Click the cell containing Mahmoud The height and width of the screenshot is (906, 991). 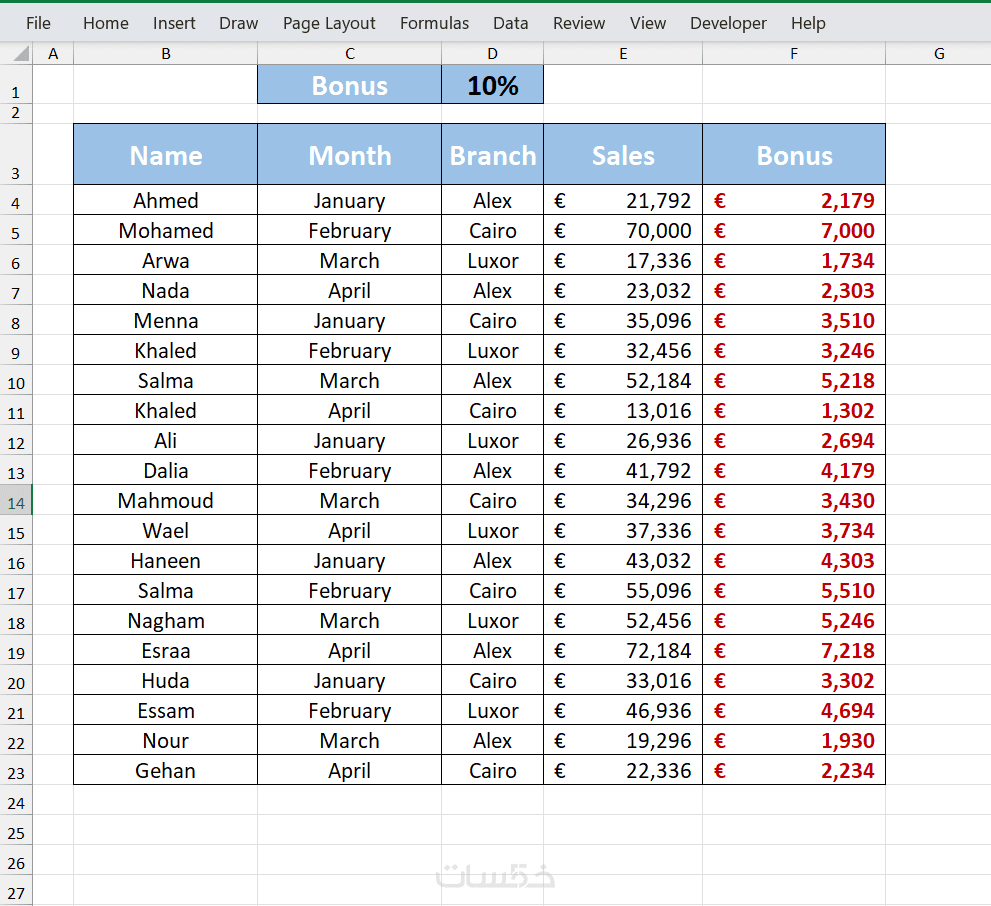coord(166,501)
